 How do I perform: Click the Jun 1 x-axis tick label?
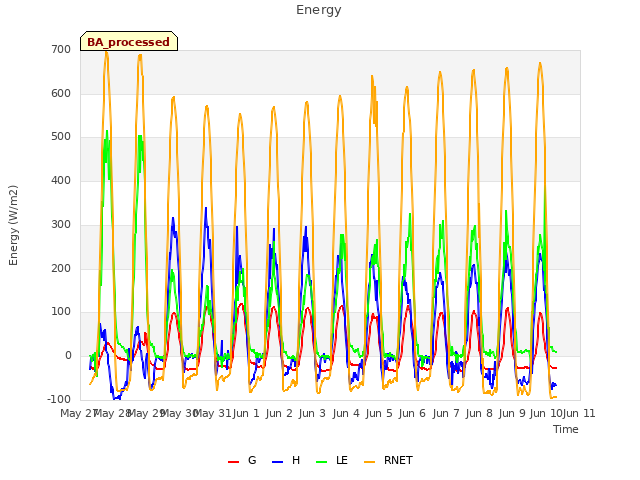pos(246,413)
